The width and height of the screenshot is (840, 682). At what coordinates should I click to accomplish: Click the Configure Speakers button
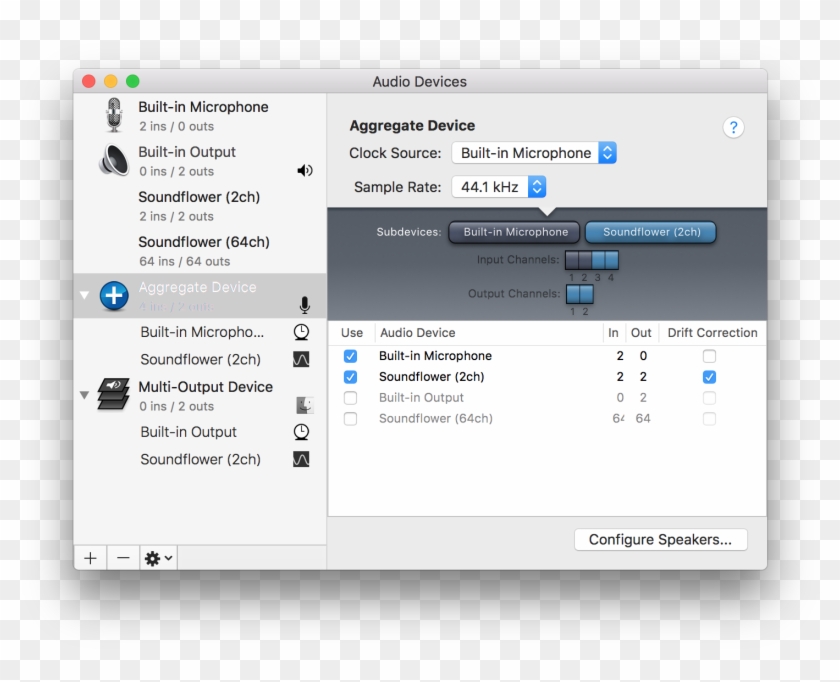coord(660,539)
